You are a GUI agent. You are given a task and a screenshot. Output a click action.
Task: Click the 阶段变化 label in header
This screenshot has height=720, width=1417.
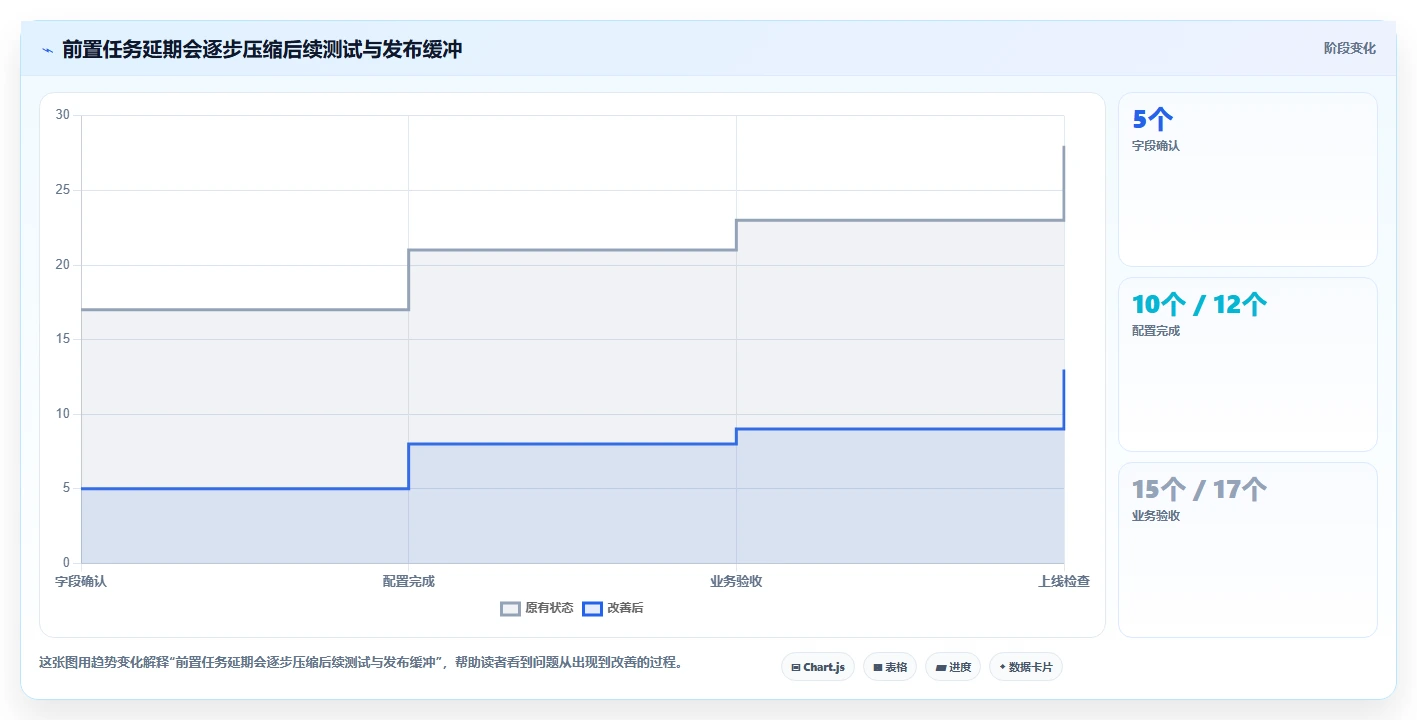point(1350,48)
